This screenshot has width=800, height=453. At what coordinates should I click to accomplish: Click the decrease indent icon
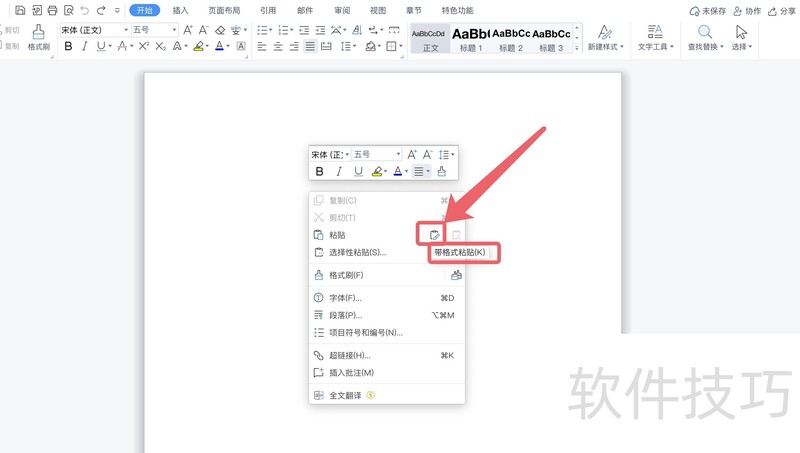coord(304,30)
